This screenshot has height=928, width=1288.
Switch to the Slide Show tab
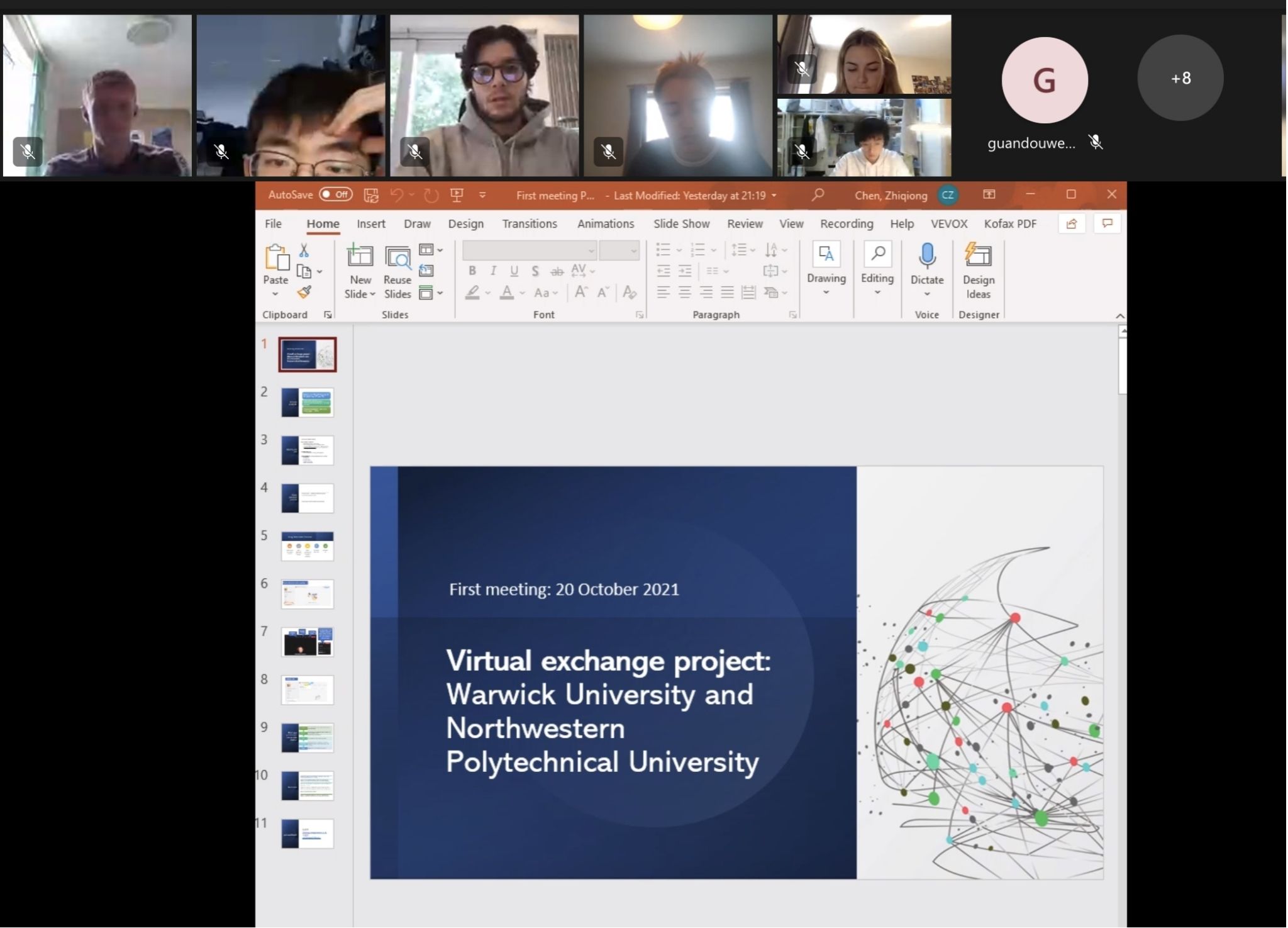tap(681, 224)
